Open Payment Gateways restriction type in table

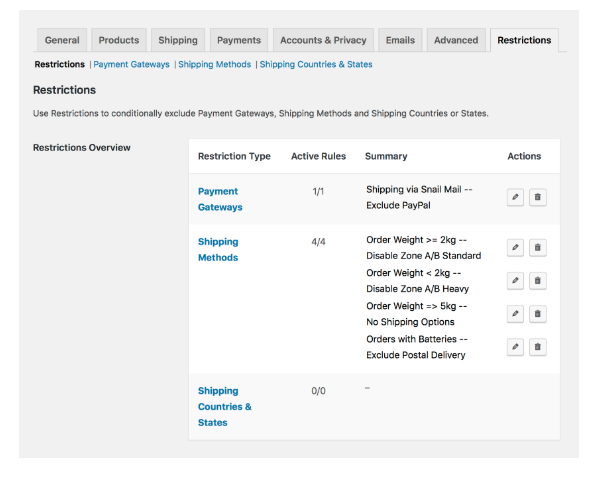[220, 199]
